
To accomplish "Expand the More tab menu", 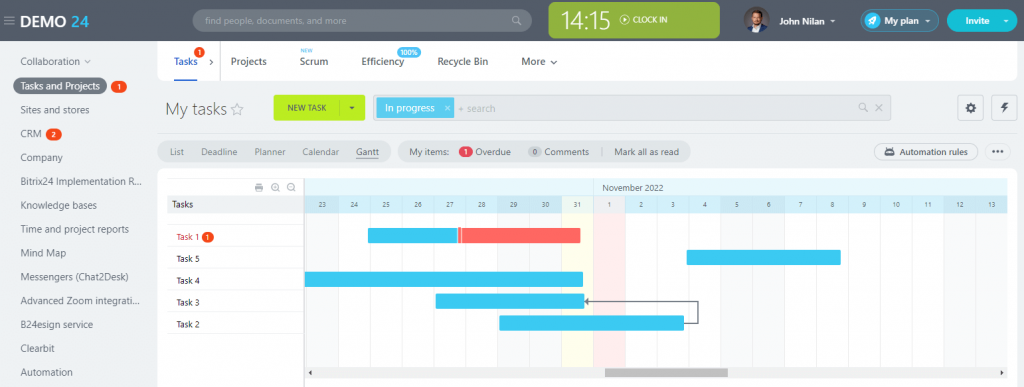I will click(x=539, y=61).
